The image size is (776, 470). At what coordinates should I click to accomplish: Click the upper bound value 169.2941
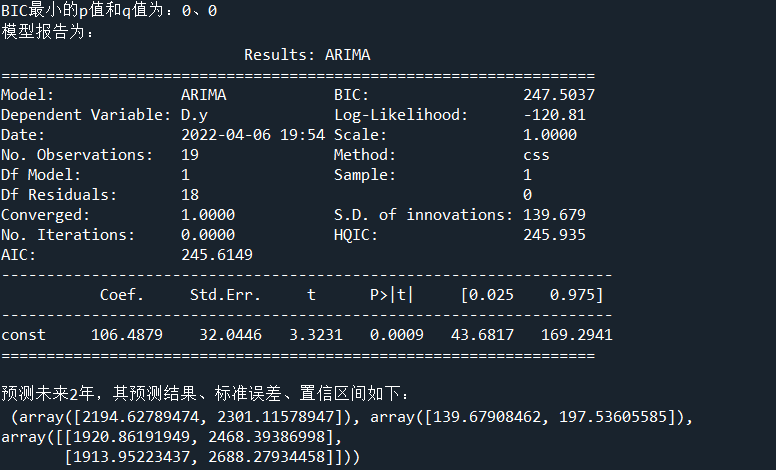577,335
